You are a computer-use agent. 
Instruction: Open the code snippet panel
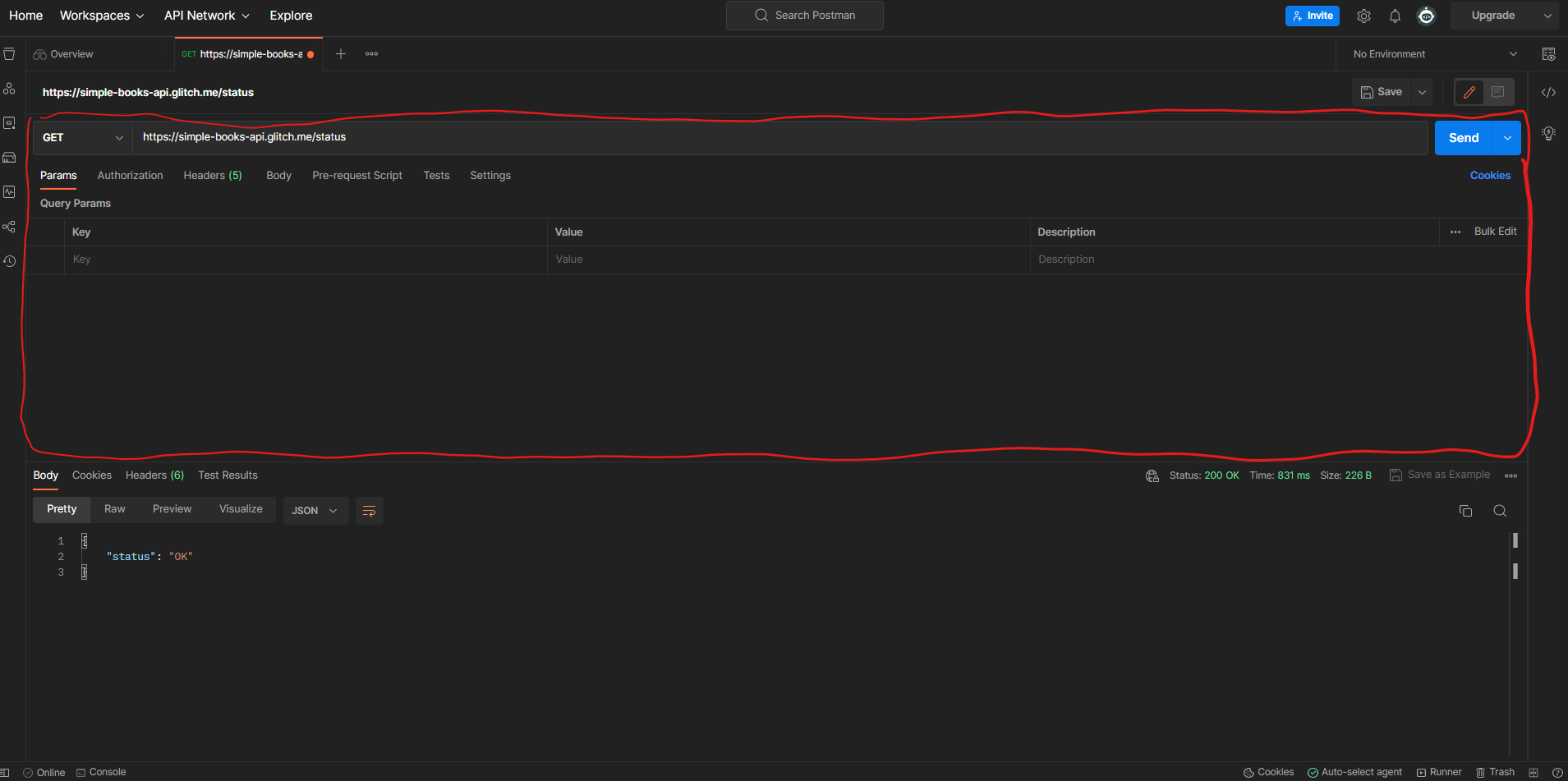[1548, 92]
